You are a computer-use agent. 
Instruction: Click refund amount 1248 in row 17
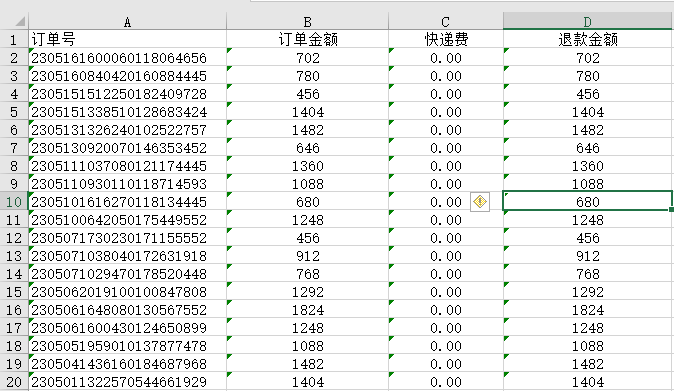(x=588, y=328)
